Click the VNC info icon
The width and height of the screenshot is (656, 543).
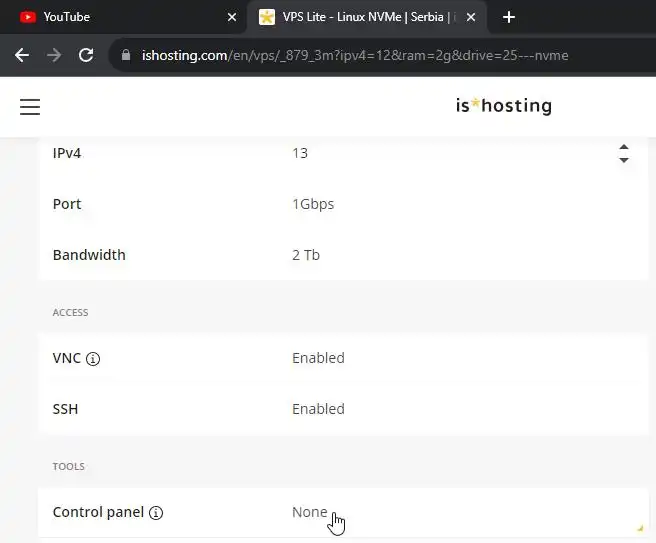click(93, 359)
